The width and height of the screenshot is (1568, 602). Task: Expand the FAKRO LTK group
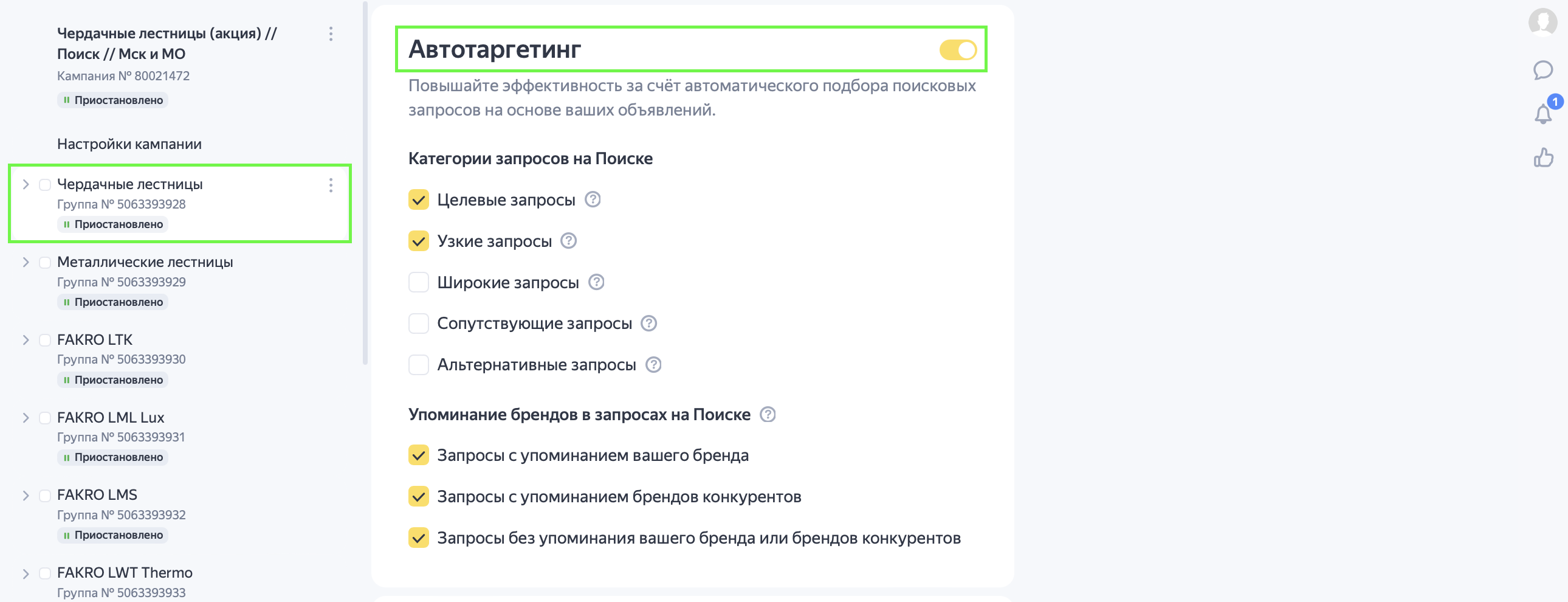26,340
